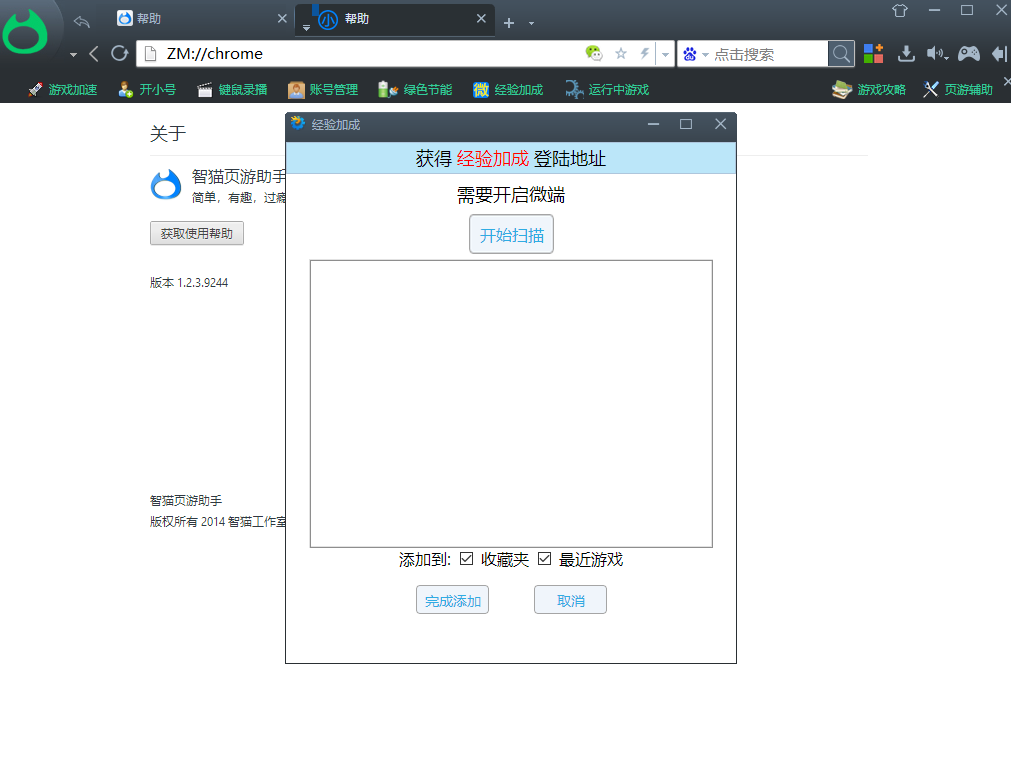Screen dimensions: 1011x759
Task: Click 获取使用帮助 button
Action: [x=197, y=233]
